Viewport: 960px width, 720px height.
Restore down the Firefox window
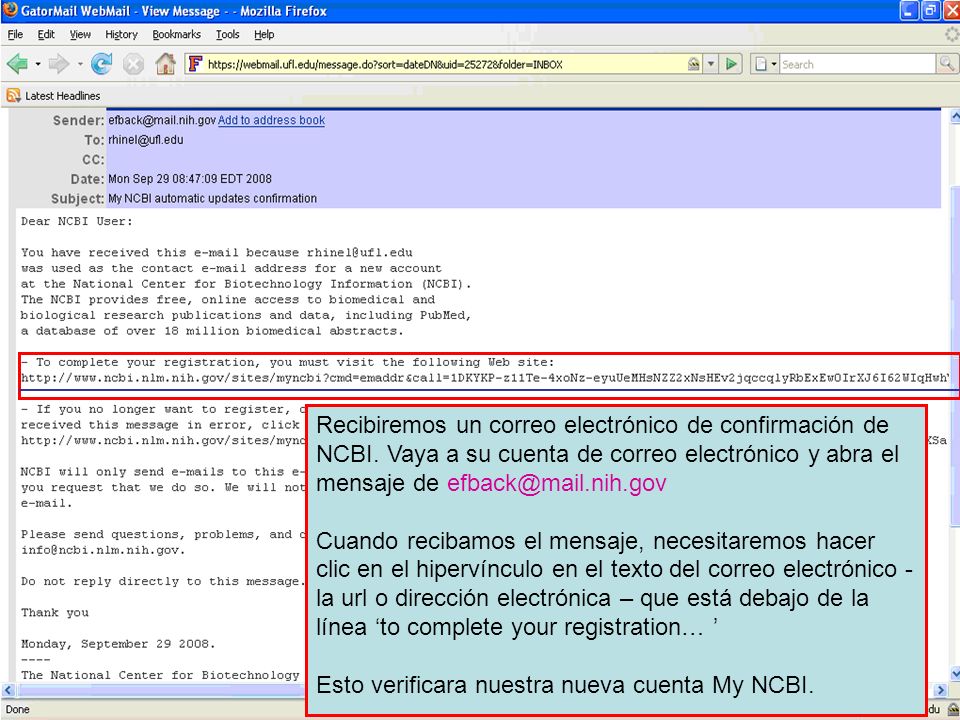coord(931,10)
